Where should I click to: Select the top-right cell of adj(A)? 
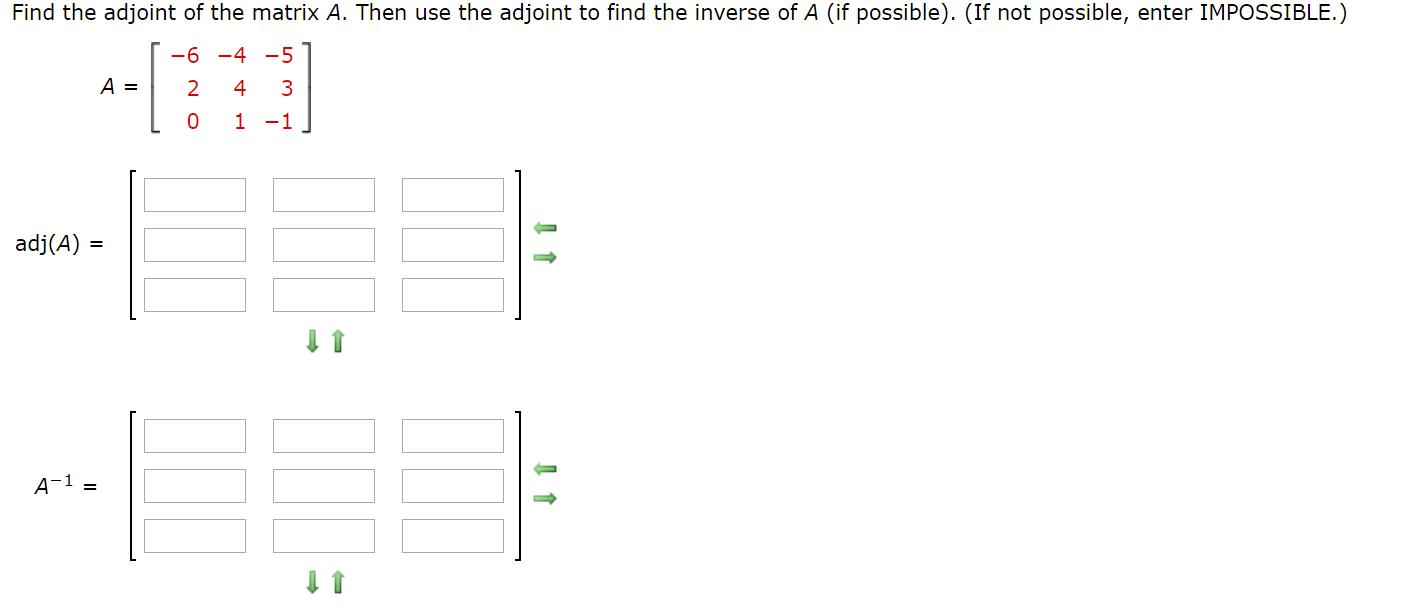point(452,194)
